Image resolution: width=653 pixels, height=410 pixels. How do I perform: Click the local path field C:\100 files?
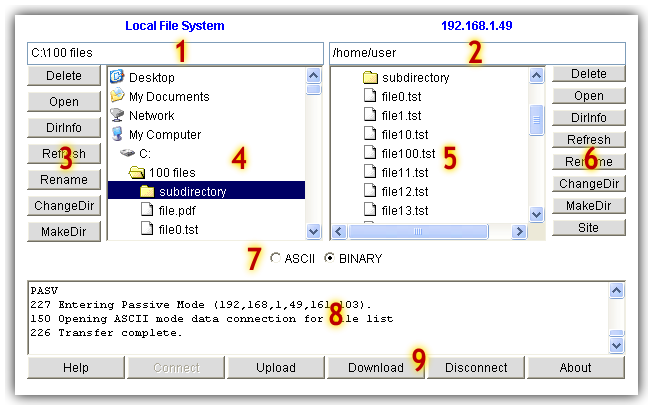[175, 53]
